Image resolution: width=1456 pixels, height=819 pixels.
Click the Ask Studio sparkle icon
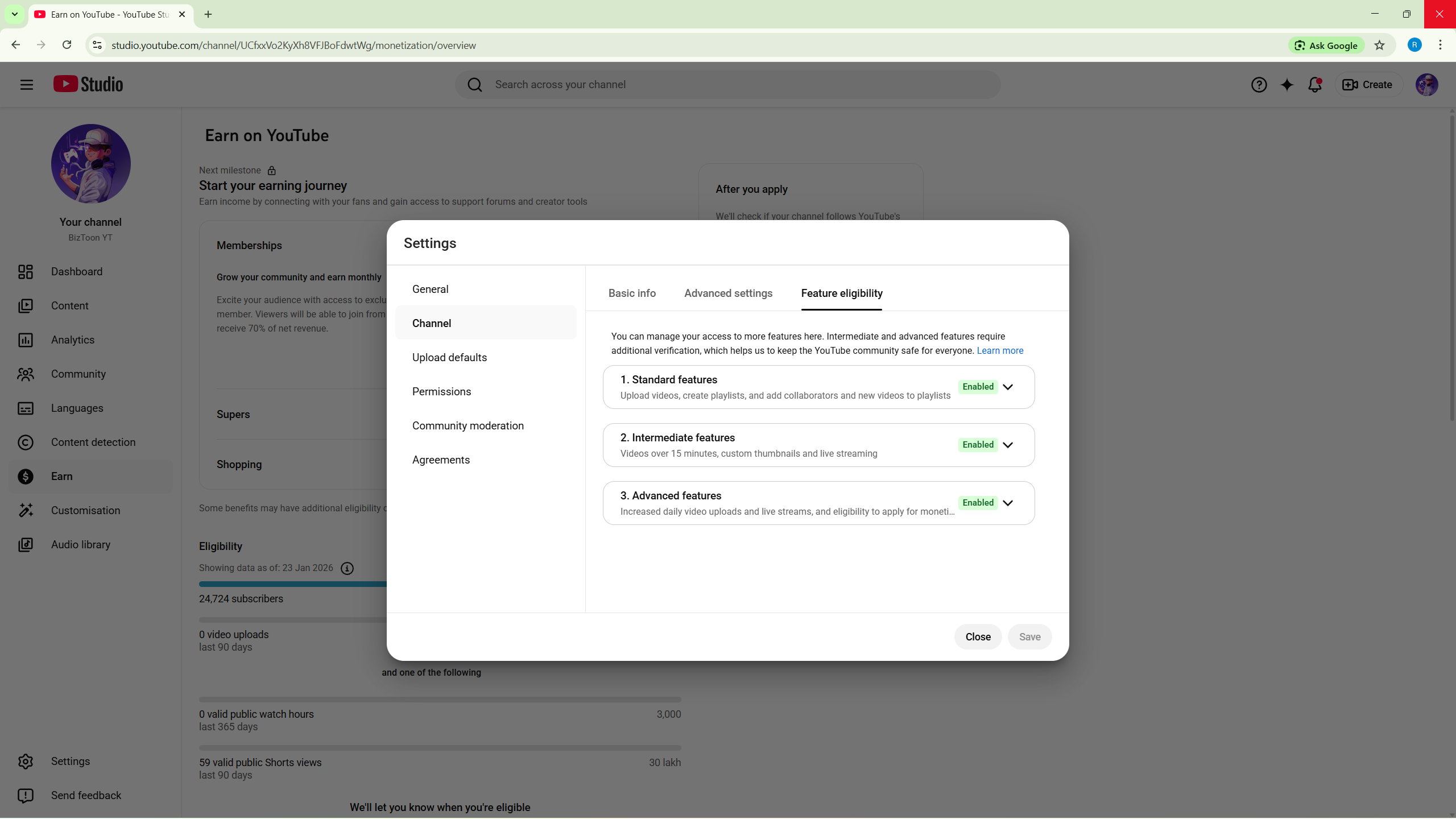[1287, 85]
